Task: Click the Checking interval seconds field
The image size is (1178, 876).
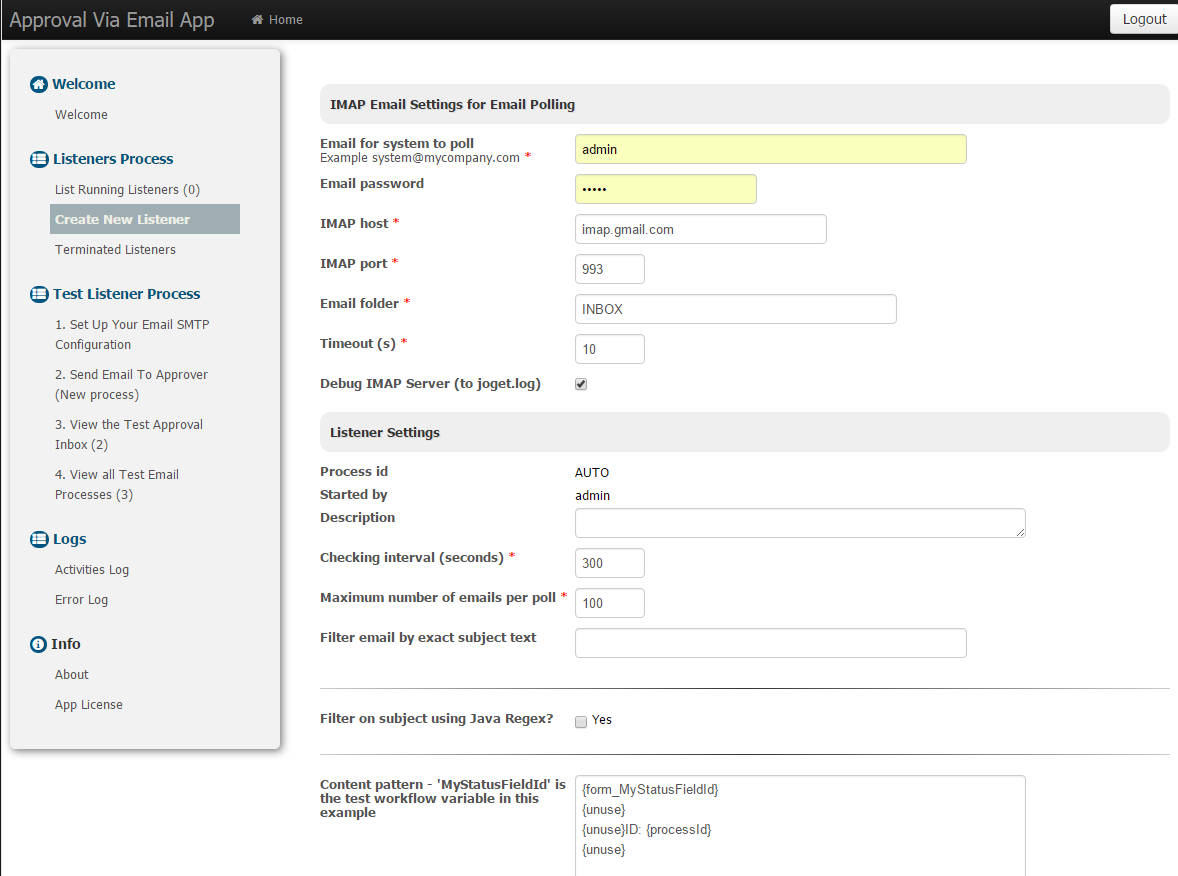Action: (x=609, y=563)
